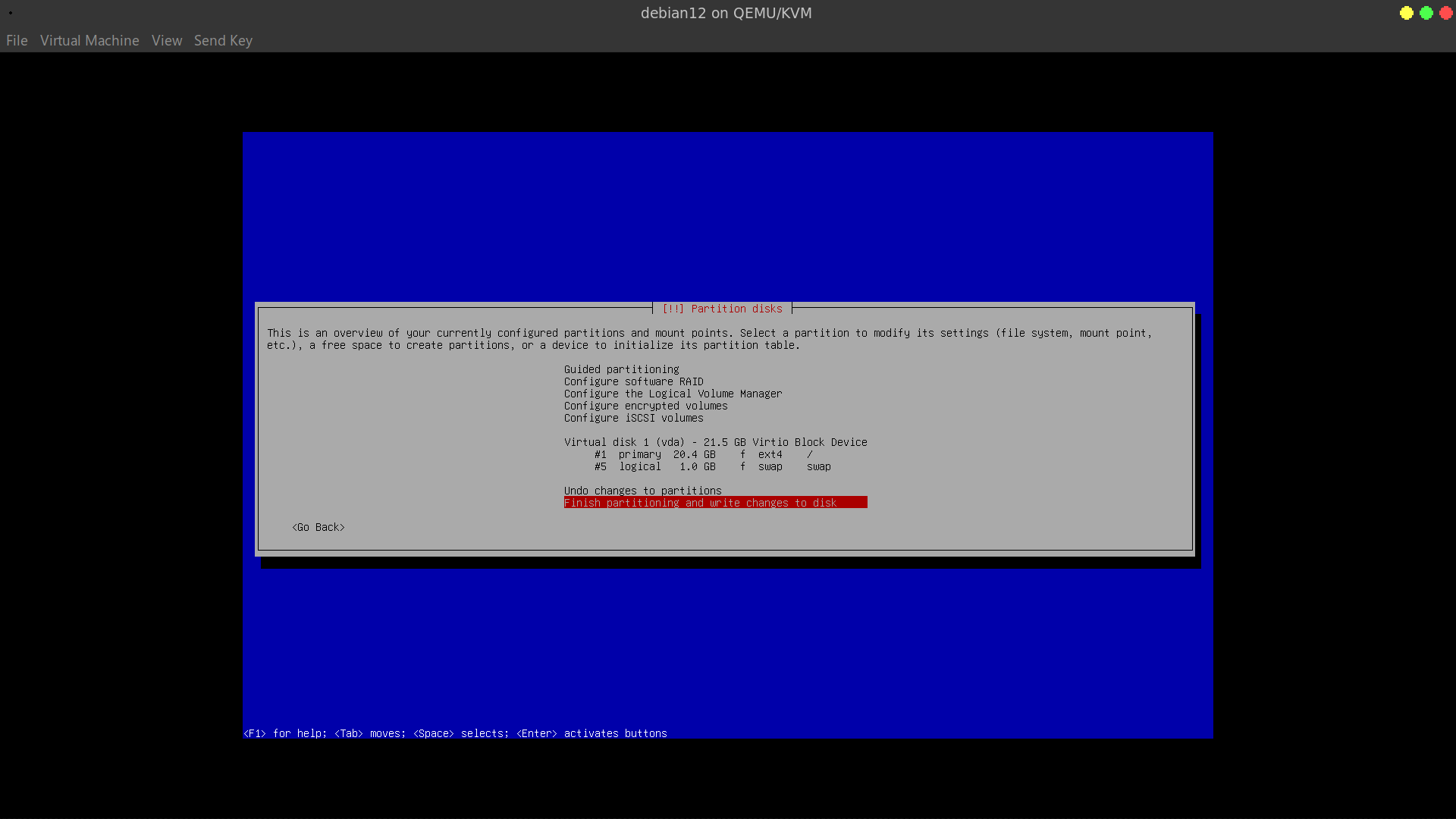
Task: Select Configure iSCSI volumes
Action: (x=633, y=418)
